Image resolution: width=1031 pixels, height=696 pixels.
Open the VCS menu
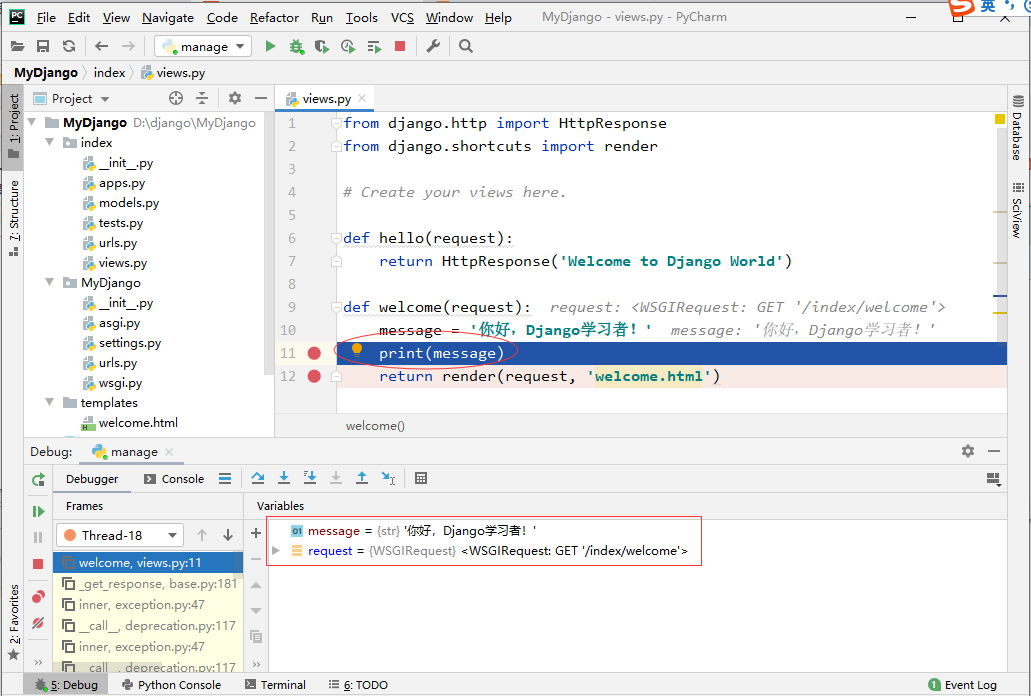click(402, 18)
